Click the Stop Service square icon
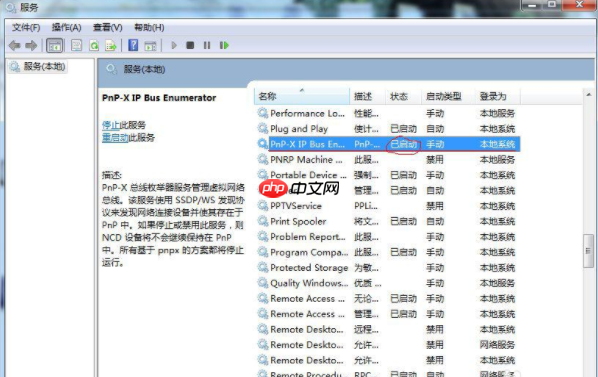Screen dimensions: 598x377 [x=190, y=45]
